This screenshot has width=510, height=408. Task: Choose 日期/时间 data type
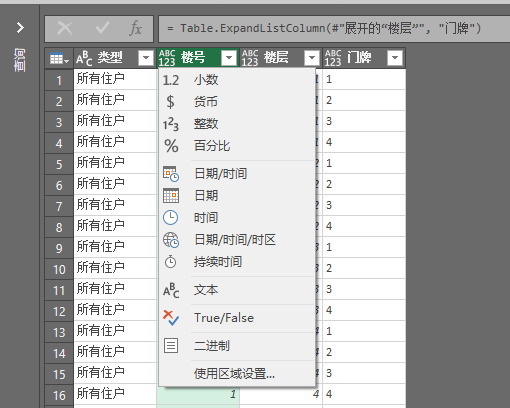point(237,174)
